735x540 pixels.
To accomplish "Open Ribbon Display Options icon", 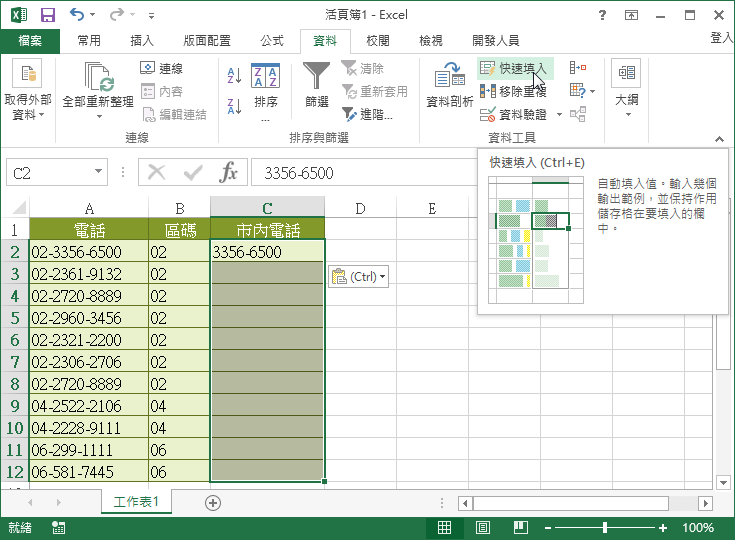I will click(x=631, y=15).
